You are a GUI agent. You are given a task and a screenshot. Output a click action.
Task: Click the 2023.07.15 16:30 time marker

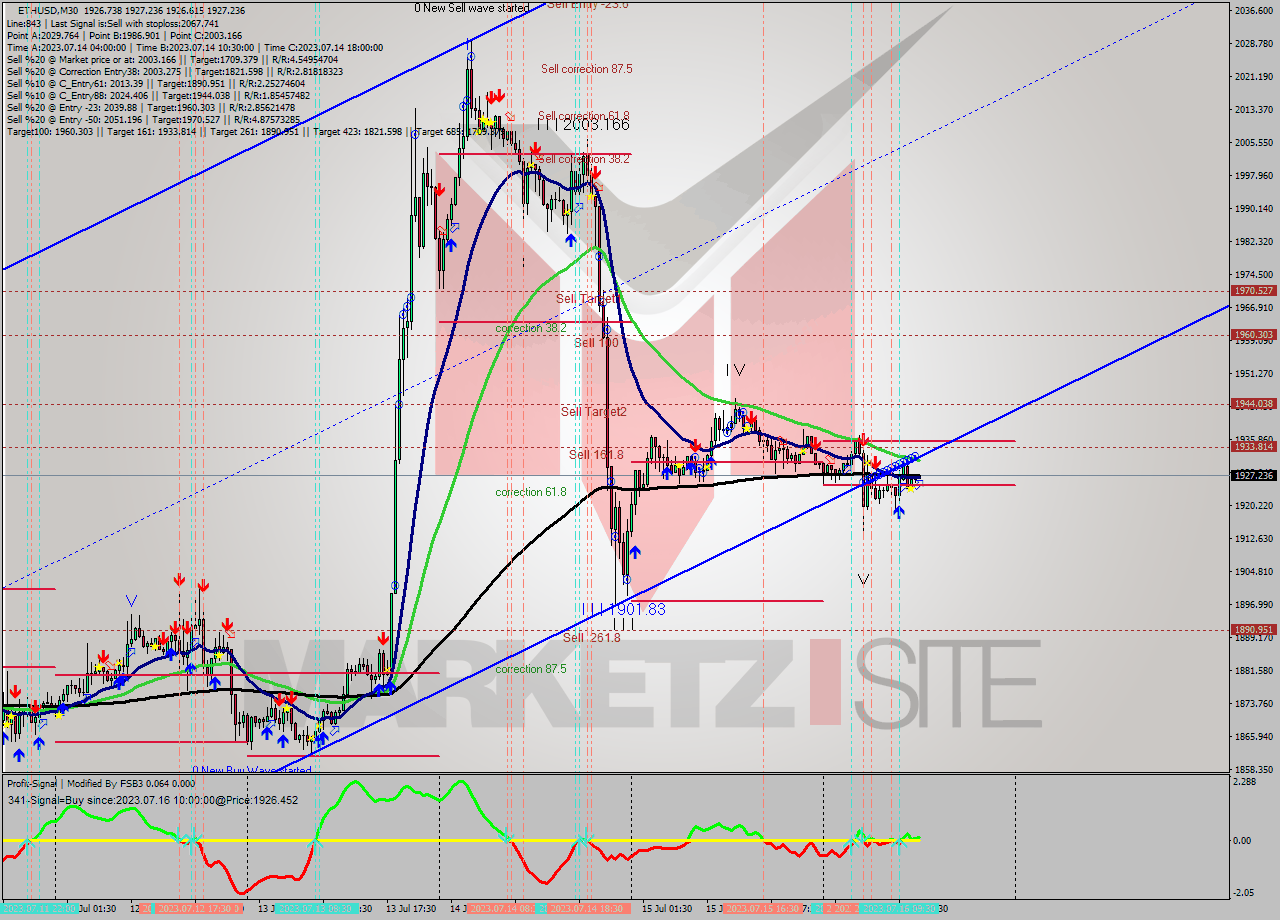point(761,909)
